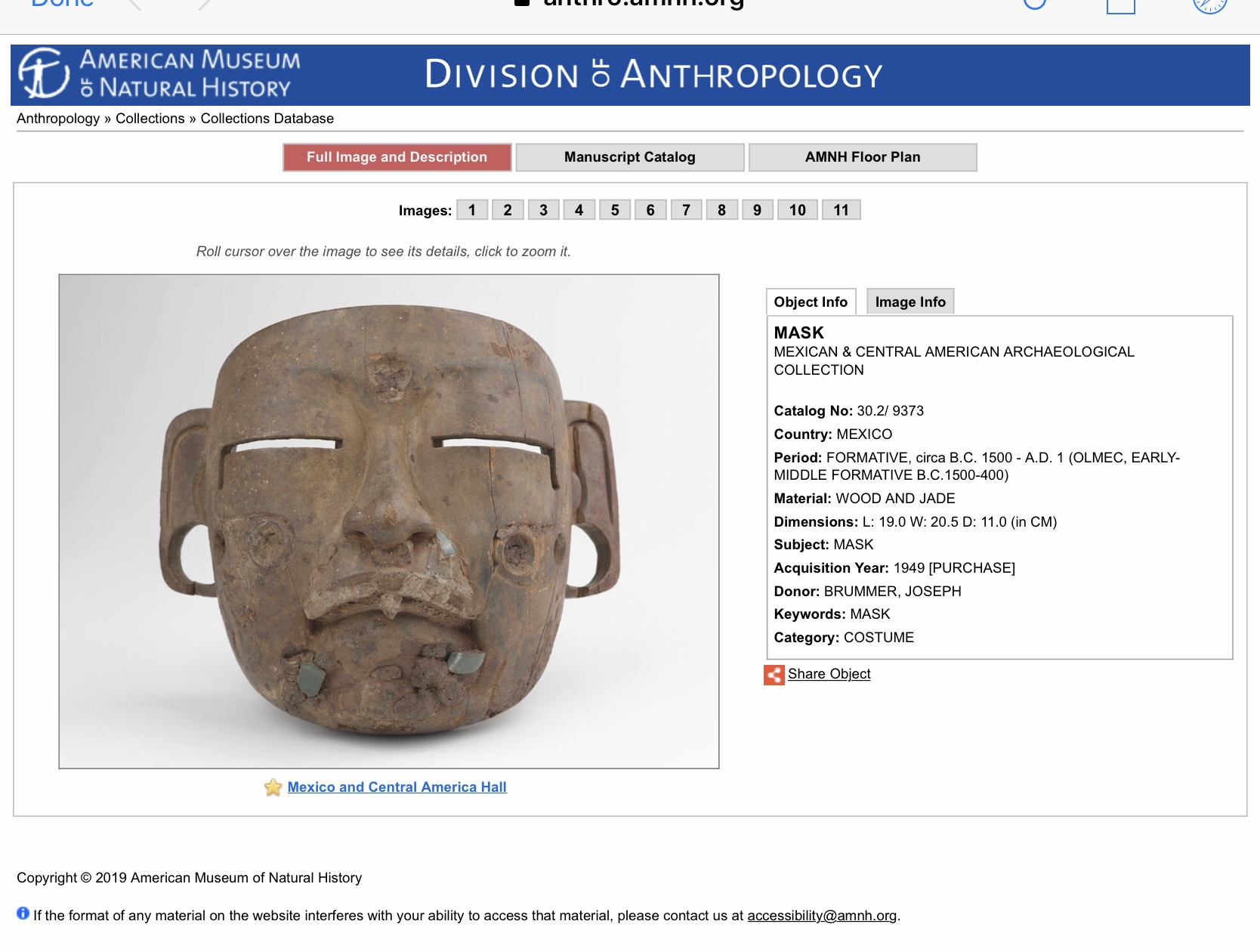Image resolution: width=1260 pixels, height=952 pixels.
Task: Click the Share Object link text
Action: point(829,674)
